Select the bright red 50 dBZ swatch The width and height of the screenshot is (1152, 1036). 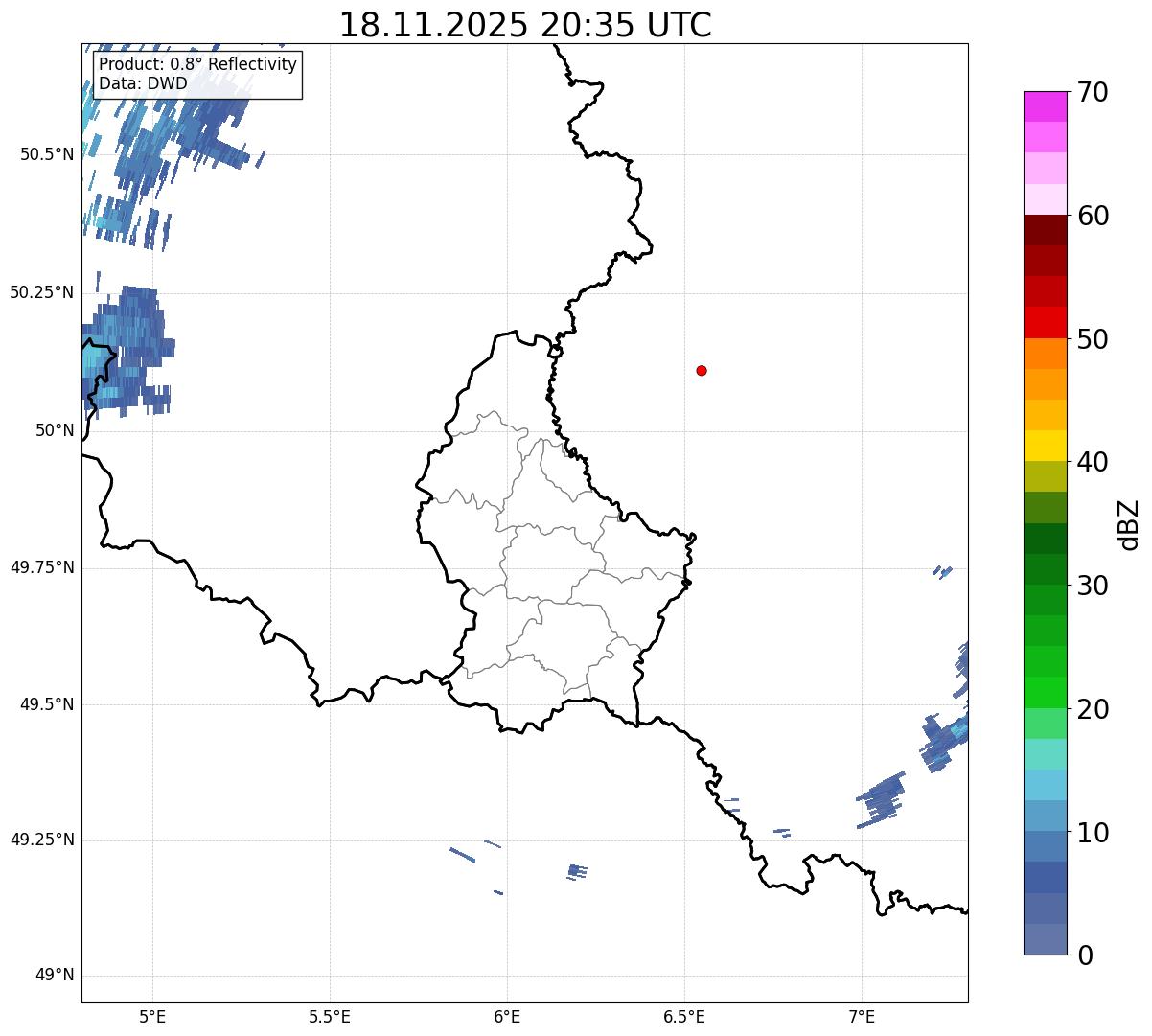1046,322
